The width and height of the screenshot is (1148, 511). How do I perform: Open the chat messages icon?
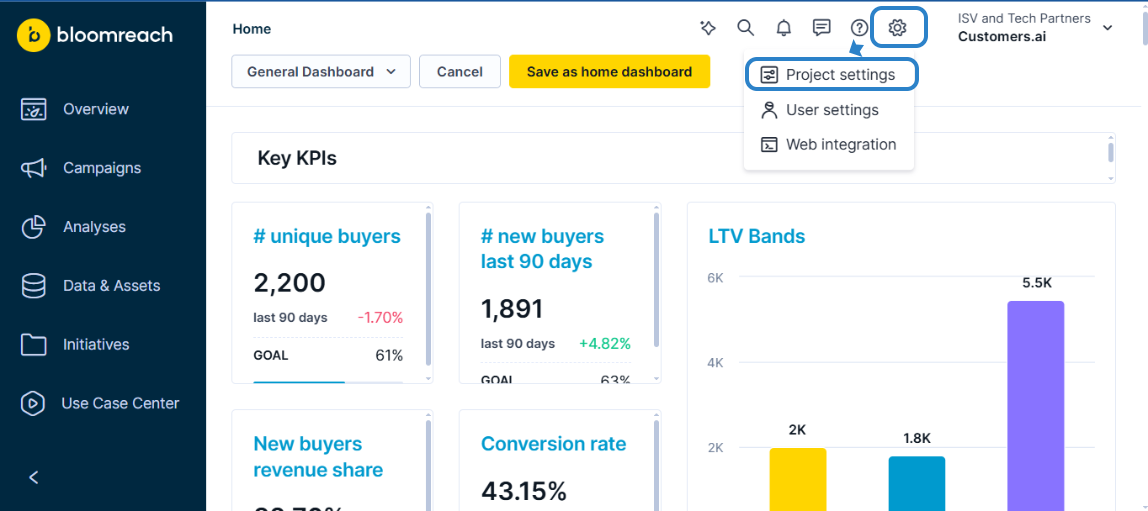(822, 28)
